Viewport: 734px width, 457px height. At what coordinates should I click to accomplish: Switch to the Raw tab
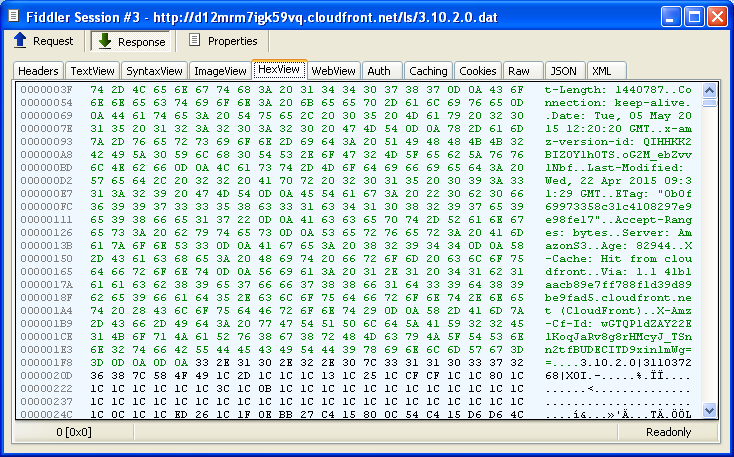519,71
